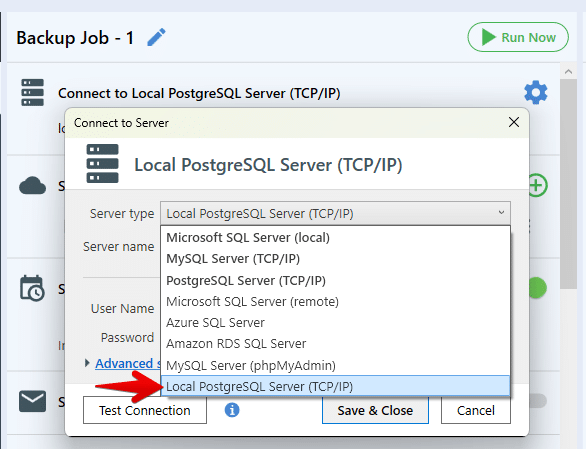Open the Server type combo box
The width and height of the screenshot is (586, 449).
coord(335,213)
